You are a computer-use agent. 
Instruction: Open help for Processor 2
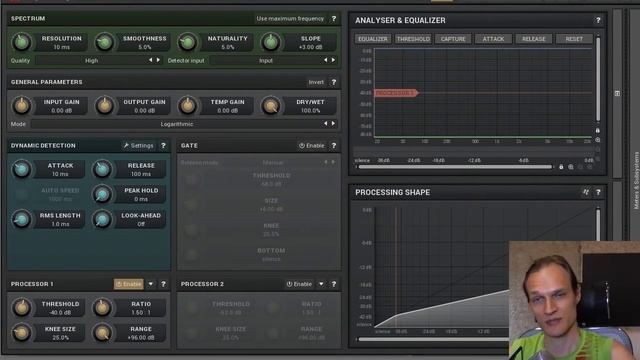pos(334,284)
